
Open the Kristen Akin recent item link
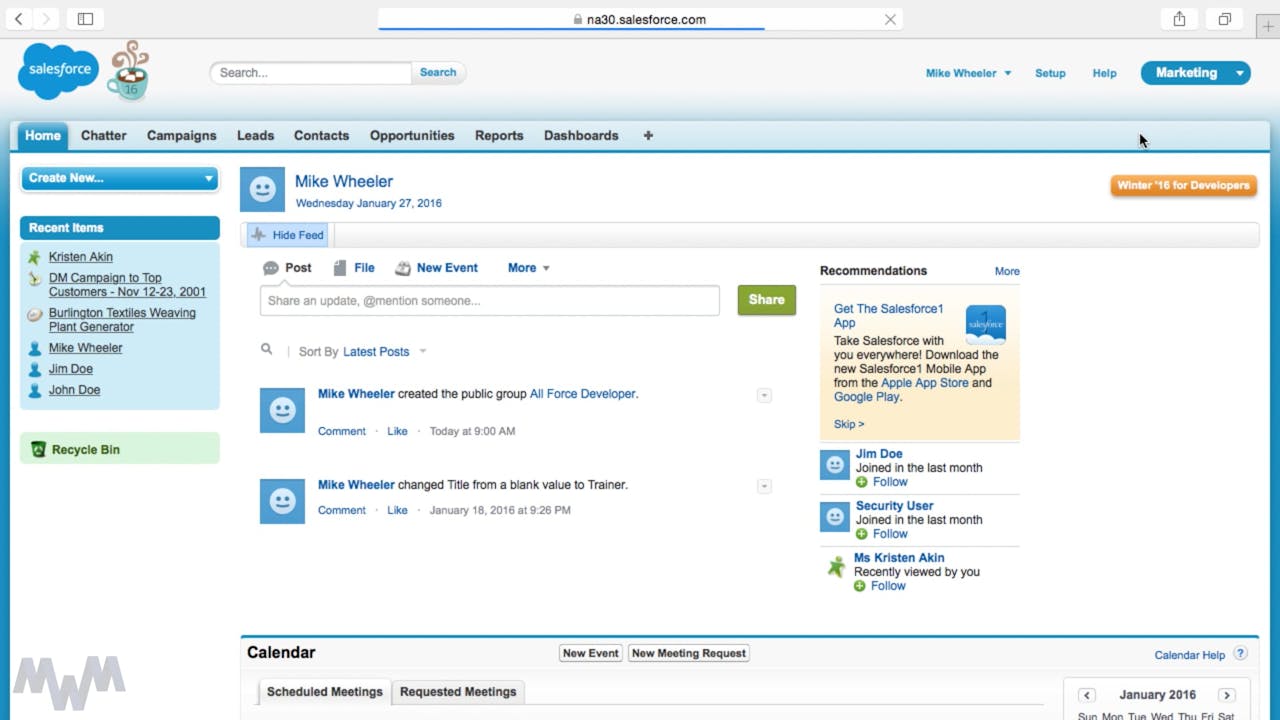click(81, 257)
